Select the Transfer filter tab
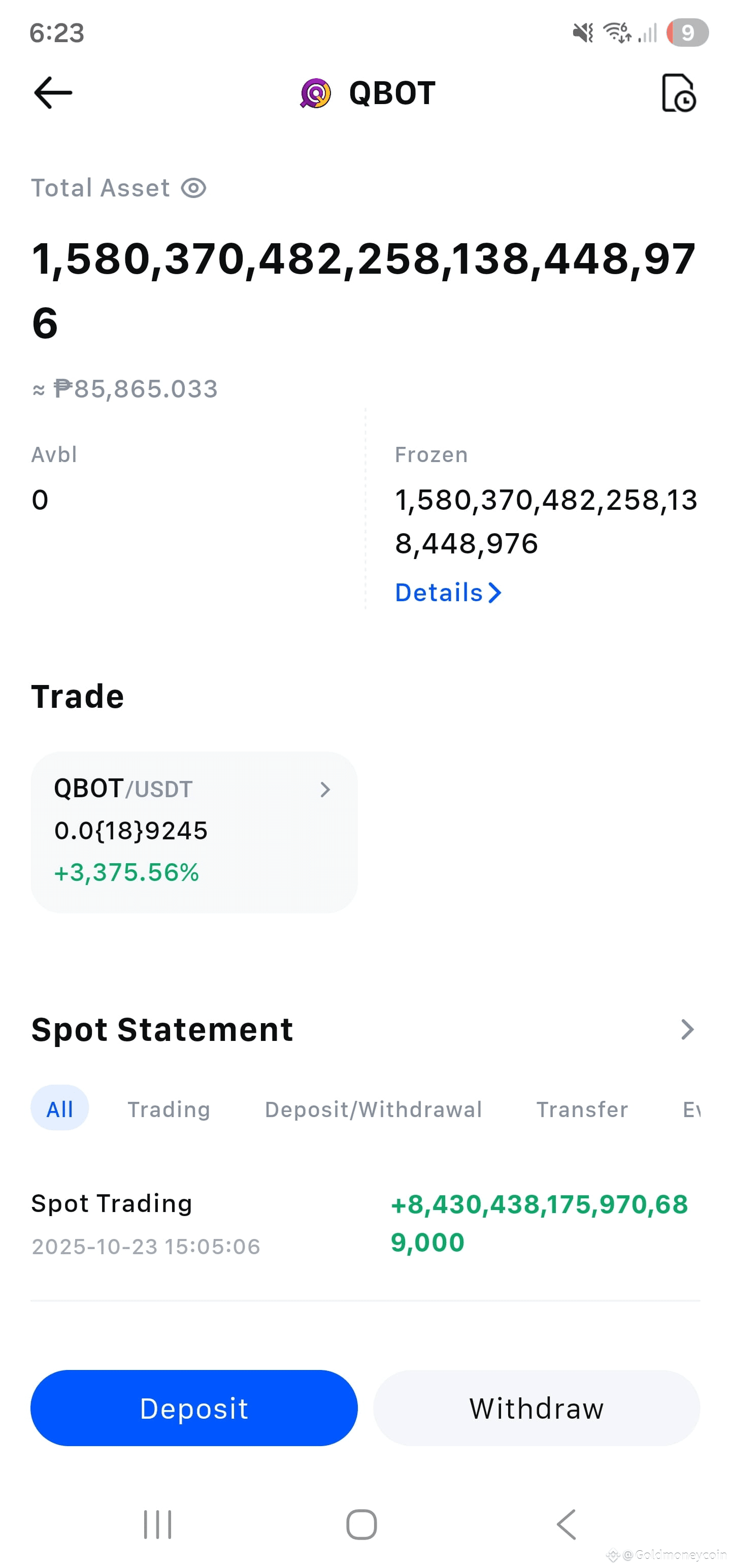This screenshot has width=731, height=1568. (582, 1109)
